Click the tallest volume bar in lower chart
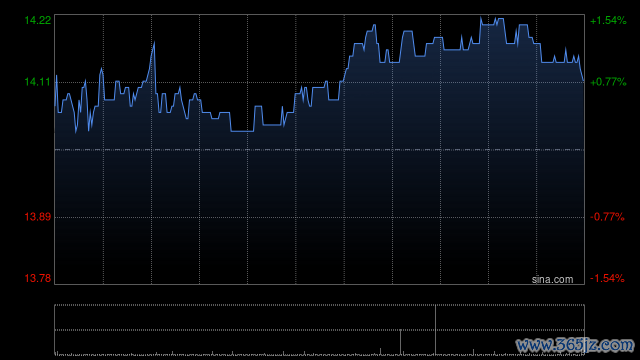 point(435,330)
